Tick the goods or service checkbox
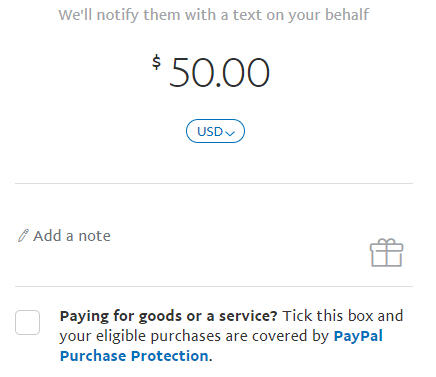 pyautogui.click(x=27, y=322)
